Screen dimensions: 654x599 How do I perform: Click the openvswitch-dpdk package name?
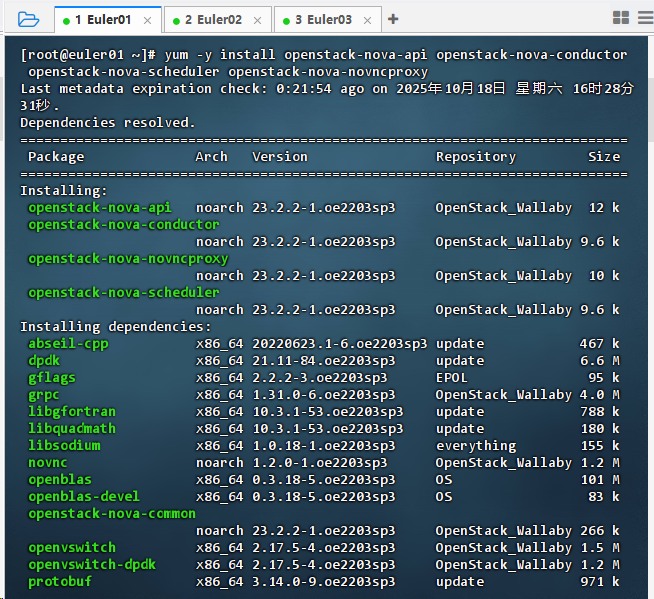pos(92,565)
